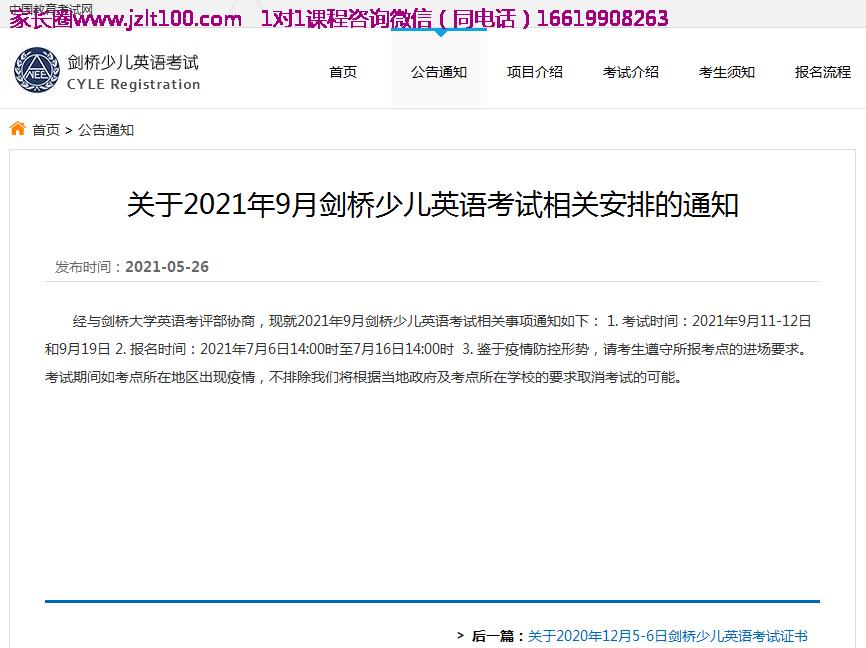
Task: Open the 首页 navigation tab
Action: pyautogui.click(x=343, y=72)
